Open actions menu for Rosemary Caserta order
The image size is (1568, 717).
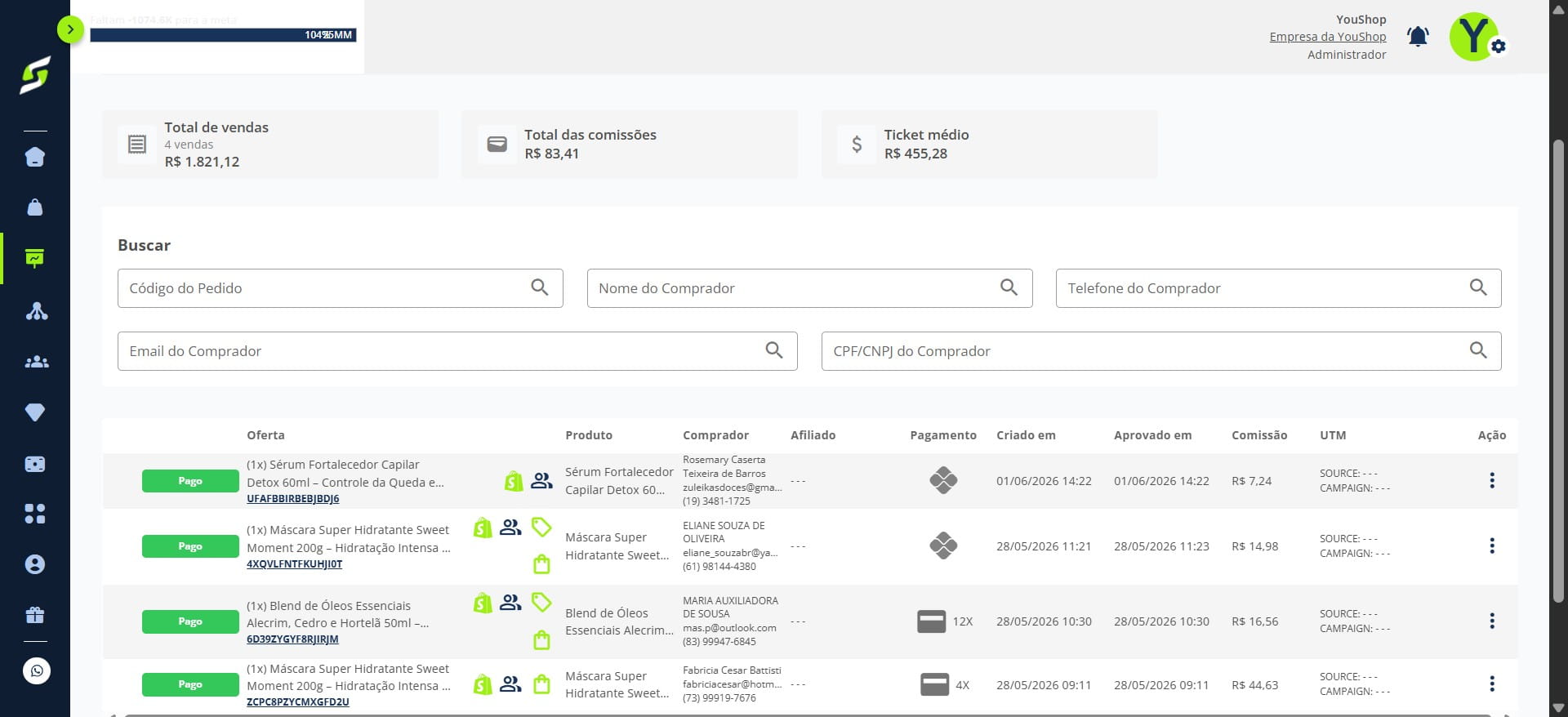pyautogui.click(x=1491, y=481)
